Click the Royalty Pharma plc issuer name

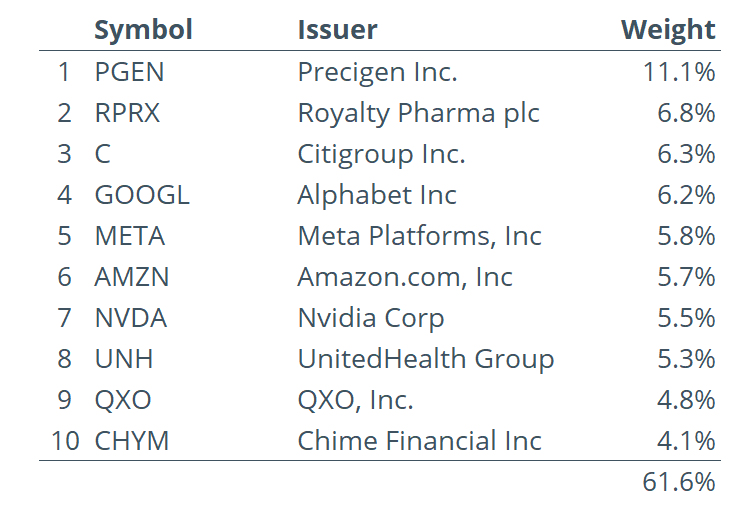(x=418, y=114)
